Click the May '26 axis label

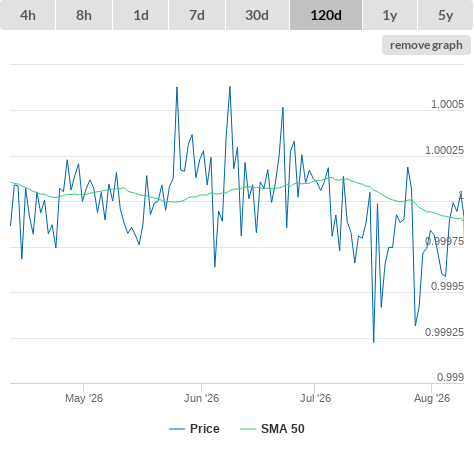coord(84,398)
